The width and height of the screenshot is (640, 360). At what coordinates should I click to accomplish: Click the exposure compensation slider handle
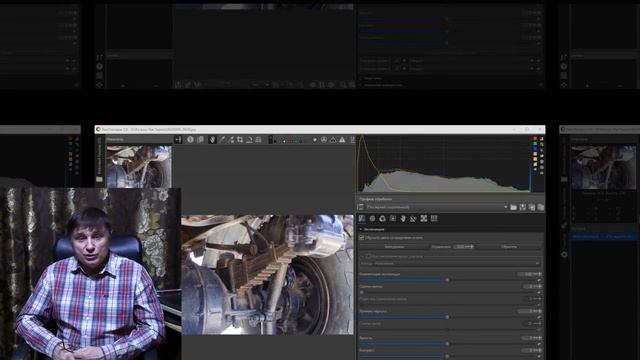[x=447, y=280]
